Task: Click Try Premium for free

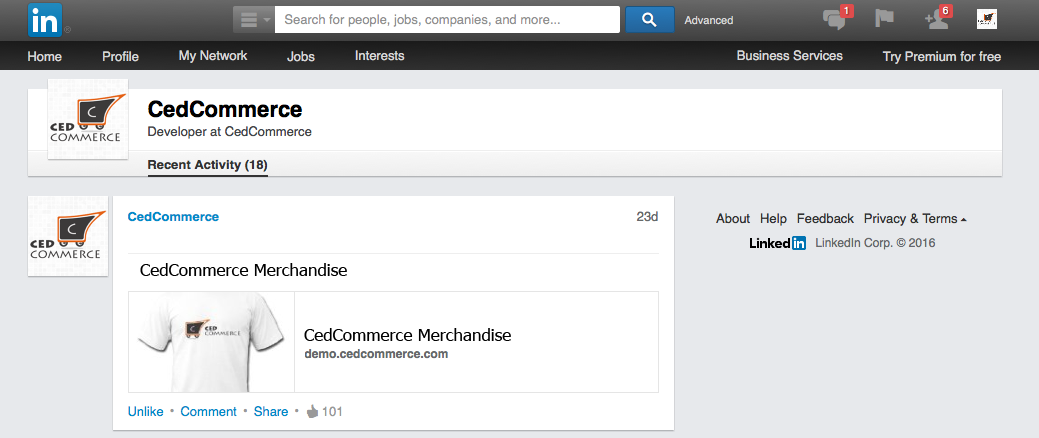Action: [942, 56]
